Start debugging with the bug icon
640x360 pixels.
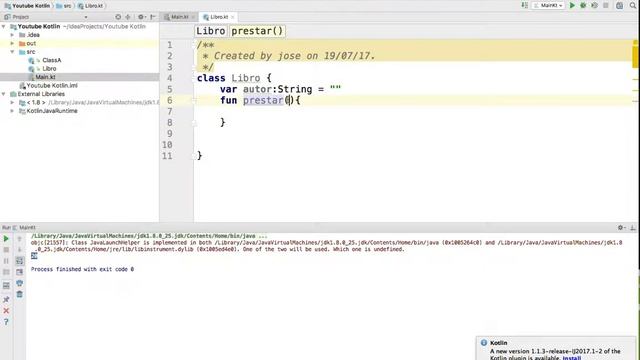(x=583, y=5)
